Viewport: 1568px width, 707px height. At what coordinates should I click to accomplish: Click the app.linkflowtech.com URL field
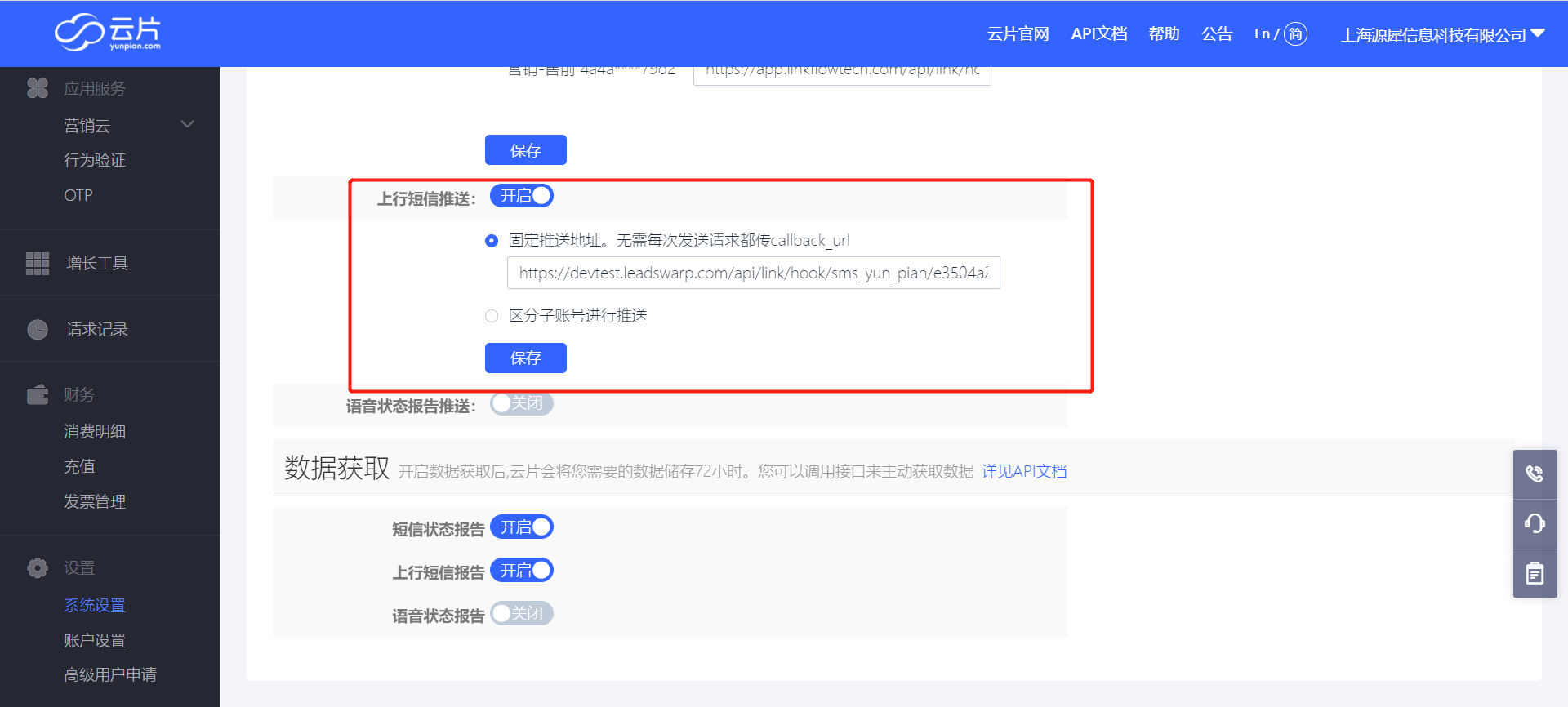point(842,75)
